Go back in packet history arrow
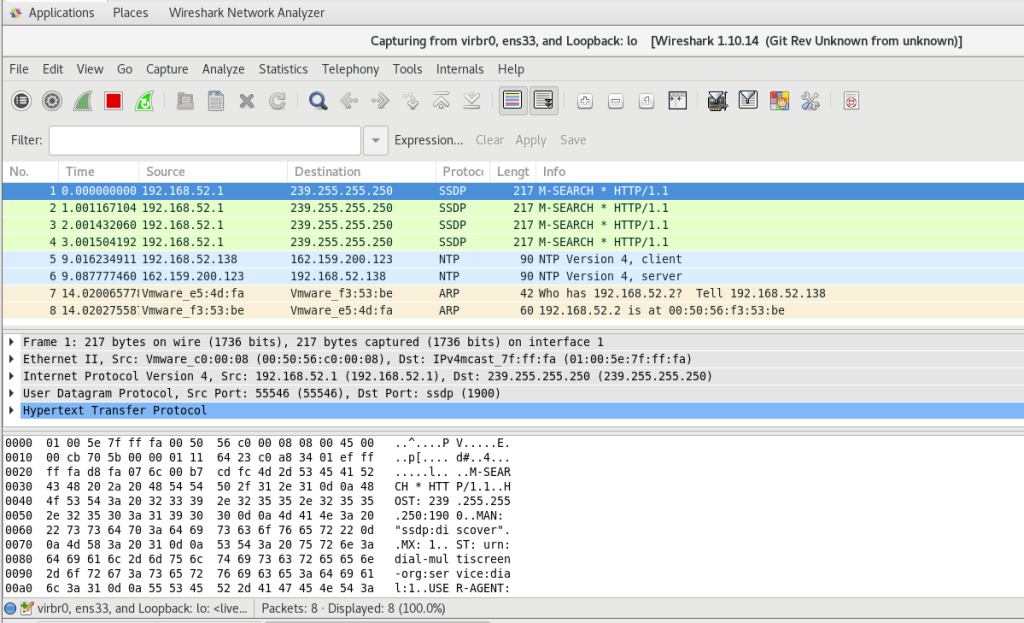The image size is (1024, 623). coord(349,101)
